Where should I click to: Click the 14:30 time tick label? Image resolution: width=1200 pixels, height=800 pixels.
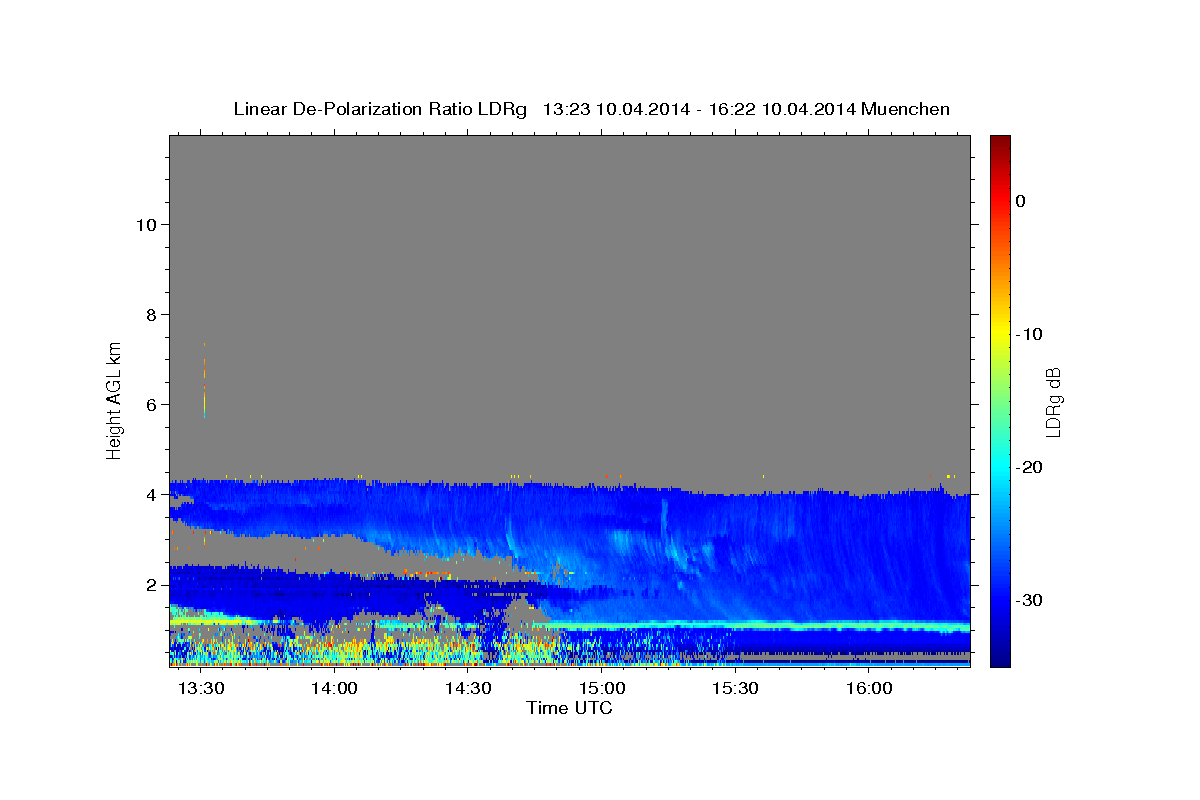tap(469, 689)
